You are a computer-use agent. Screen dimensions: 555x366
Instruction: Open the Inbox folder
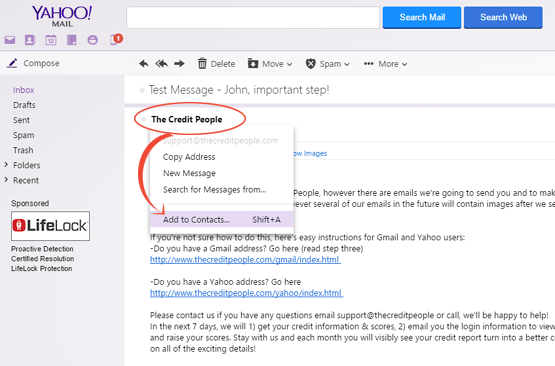click(x=24, y=90)
